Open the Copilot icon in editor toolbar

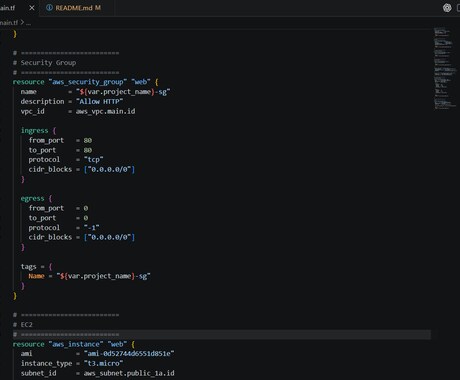tap(447, 8)
